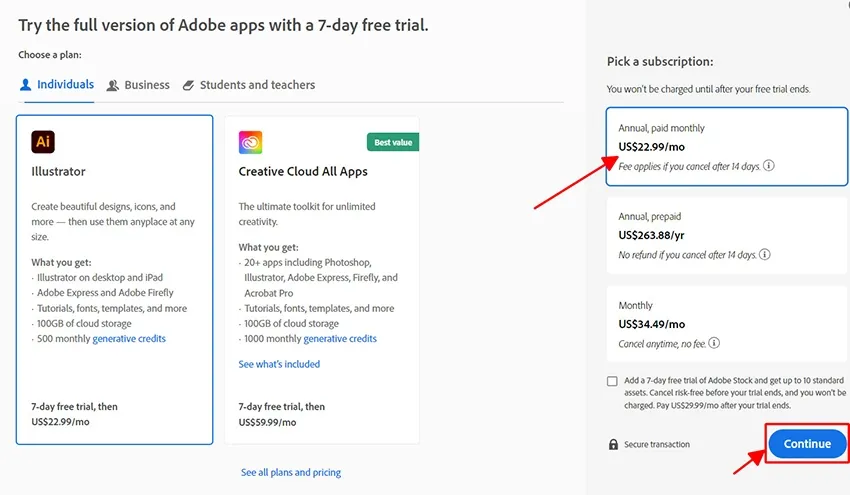The height and width of the screenshot is (495, 850).
Task: Open 'See all plans and pricing' link
Action: click(291, 472)
